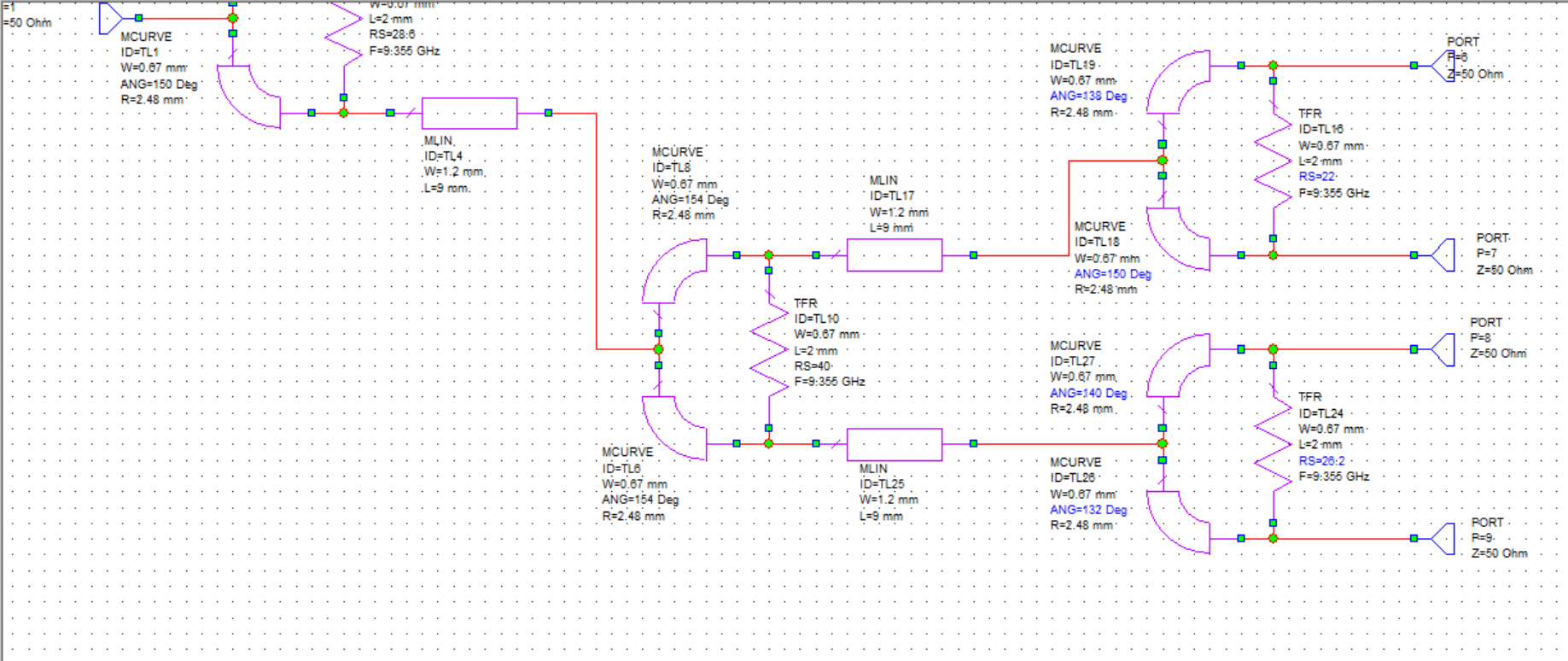
Task: Click blue ANG=150 Deg parameter of TL18
Action: click(x=1113, y=274)
